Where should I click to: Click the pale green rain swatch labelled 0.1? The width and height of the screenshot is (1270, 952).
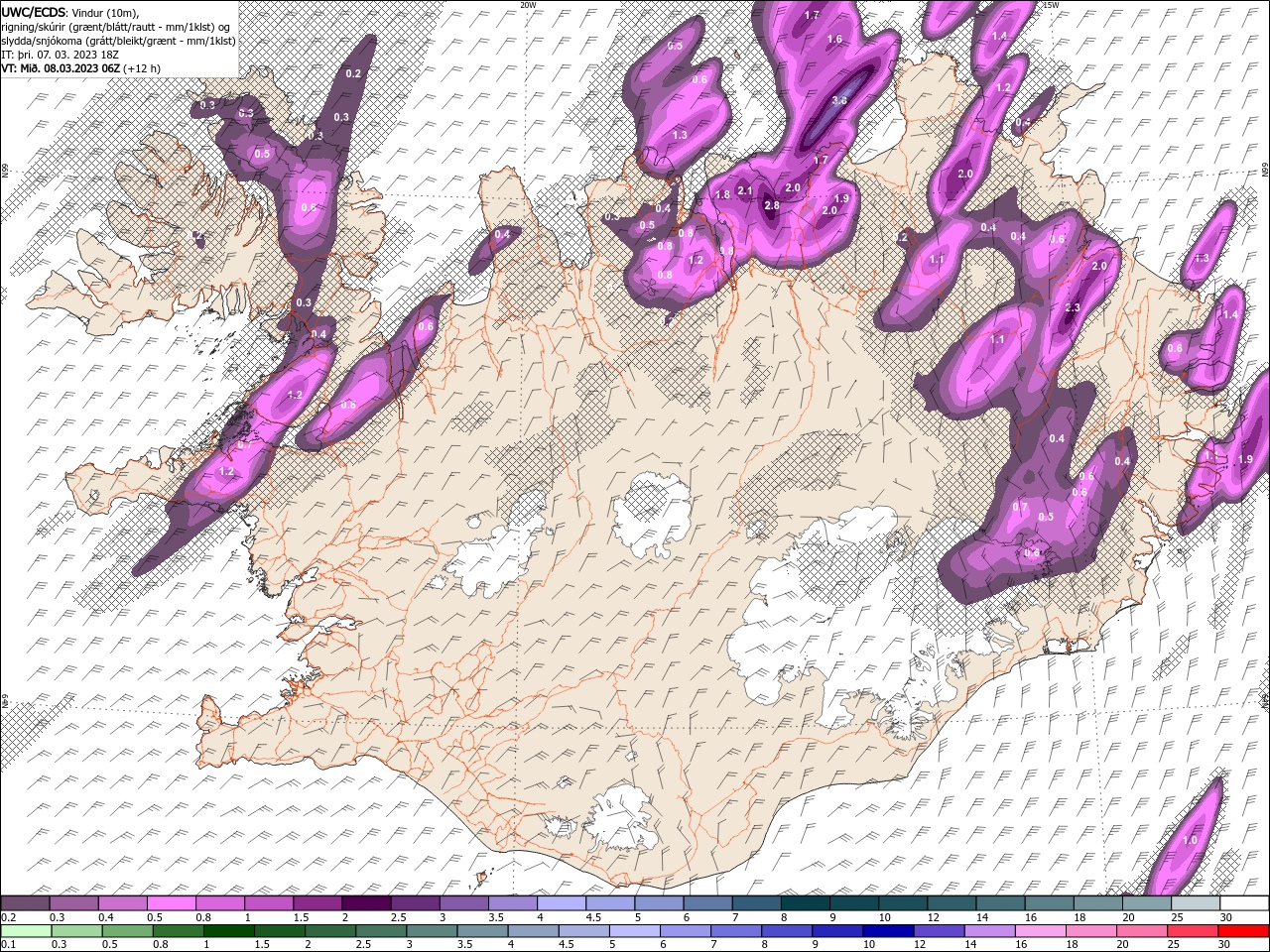pos(25,931)
